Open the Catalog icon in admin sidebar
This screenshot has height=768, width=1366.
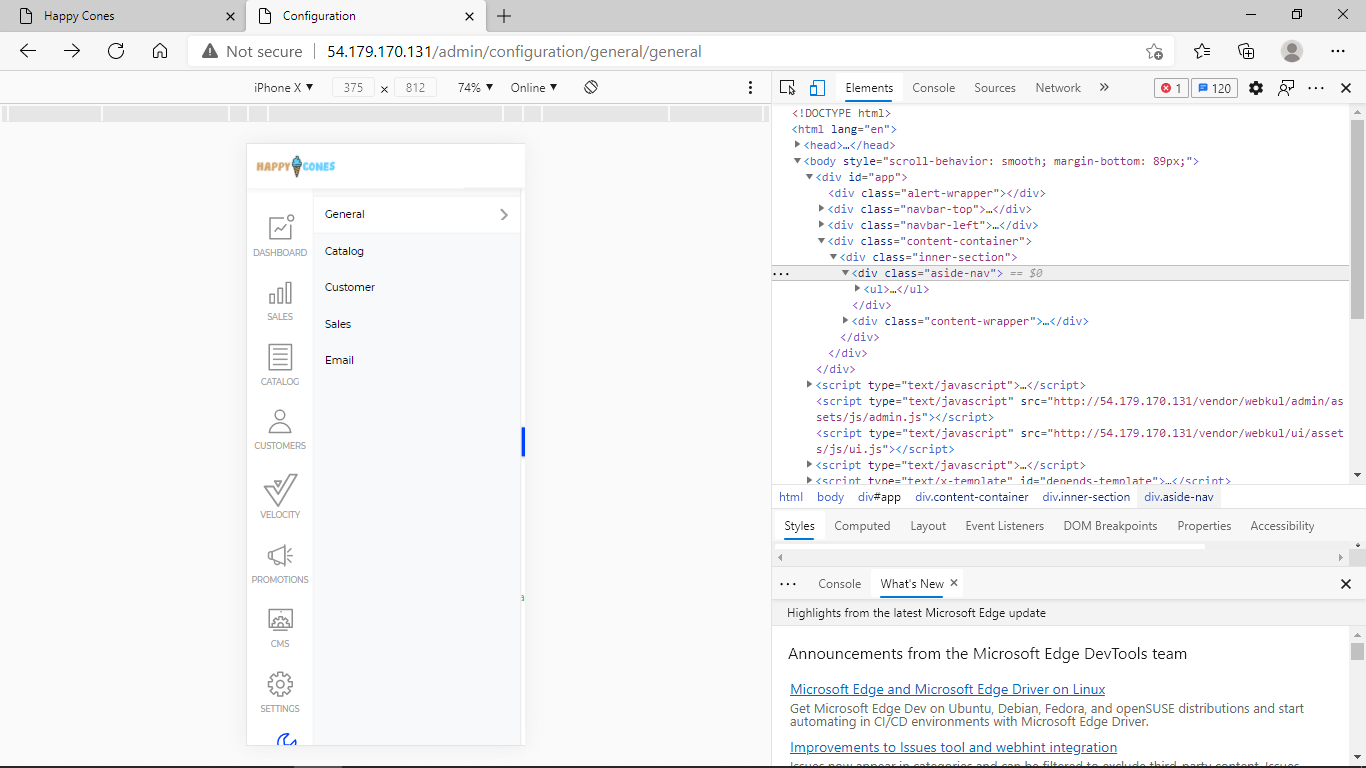pos(280,357)
